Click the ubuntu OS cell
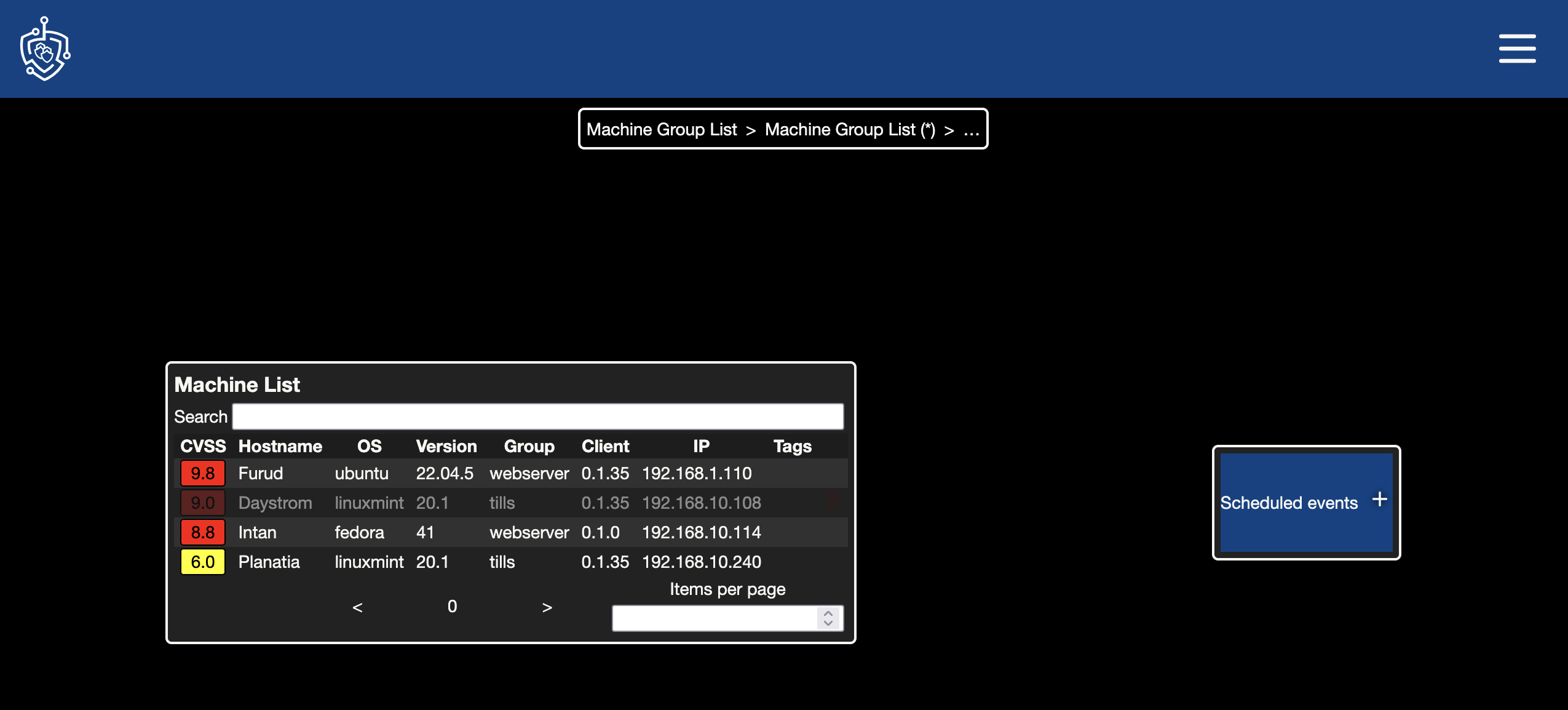Viewport: 1568px width, 710px height. [x=361, y=473]
